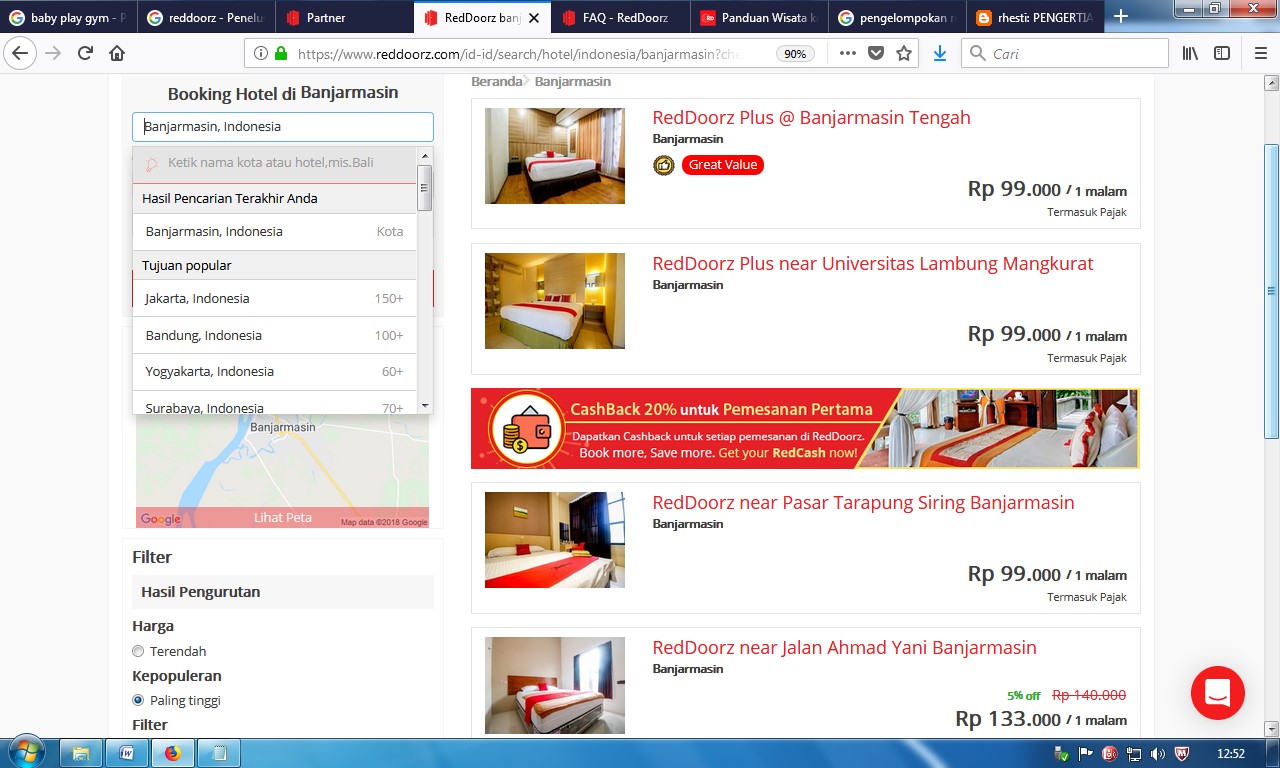The width and height of the screenshot is (1280, 768).
Task: Click dropdown list scroll up arrow
Action: (425, 155)
